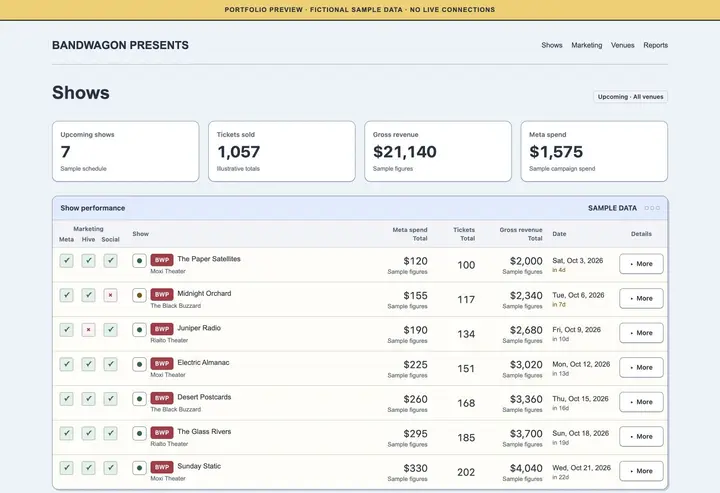Click the 185 tickets value

pos(466,437)
